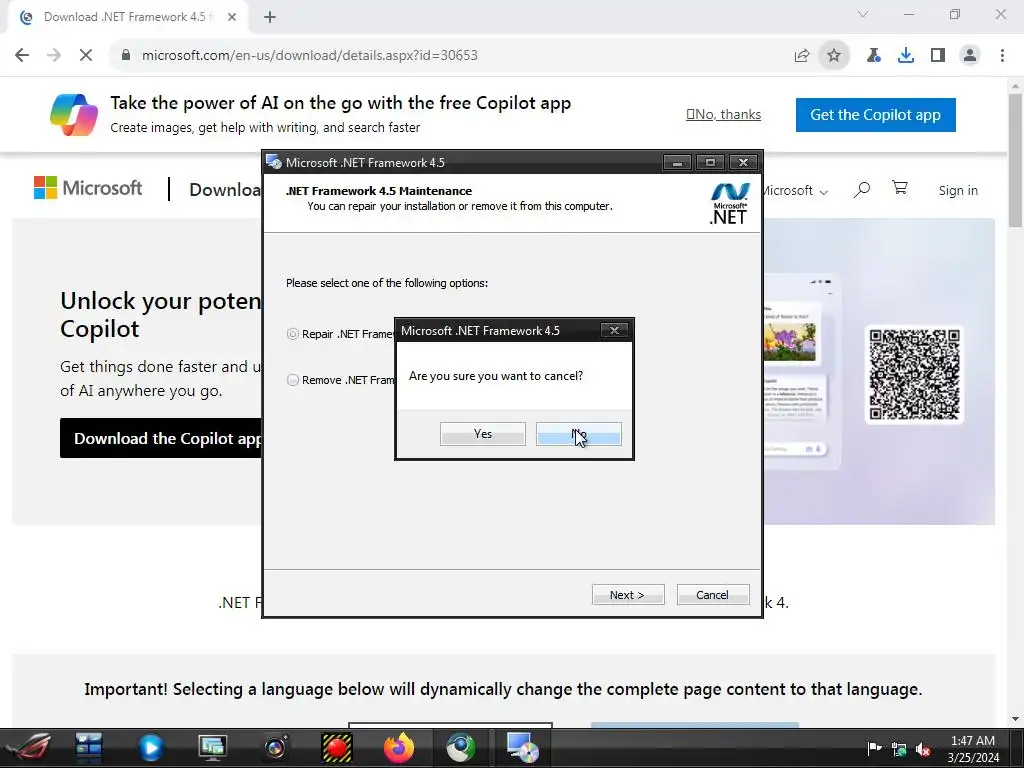Open Firefox from the taskbar

(x=398, y=748)
